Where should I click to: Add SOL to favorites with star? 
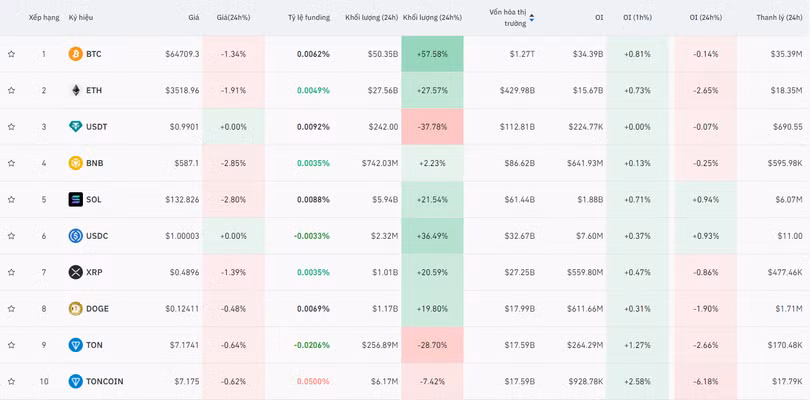11,199
